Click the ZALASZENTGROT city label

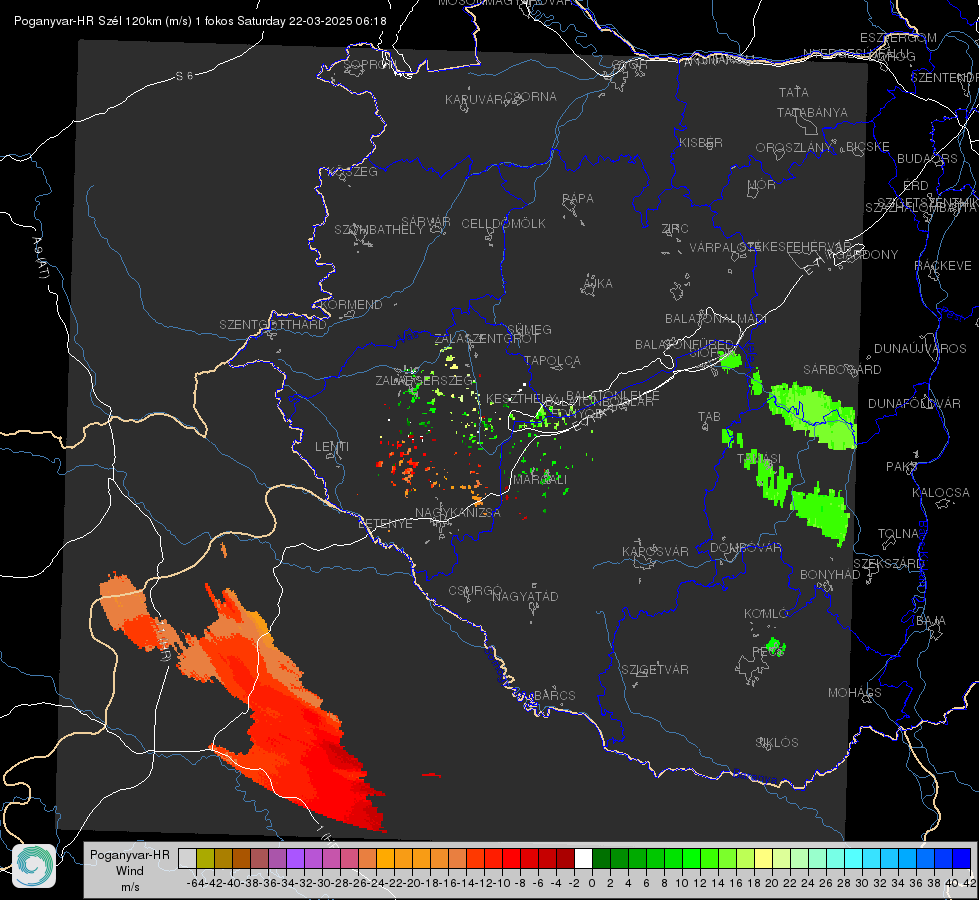[x=486, y=339]
